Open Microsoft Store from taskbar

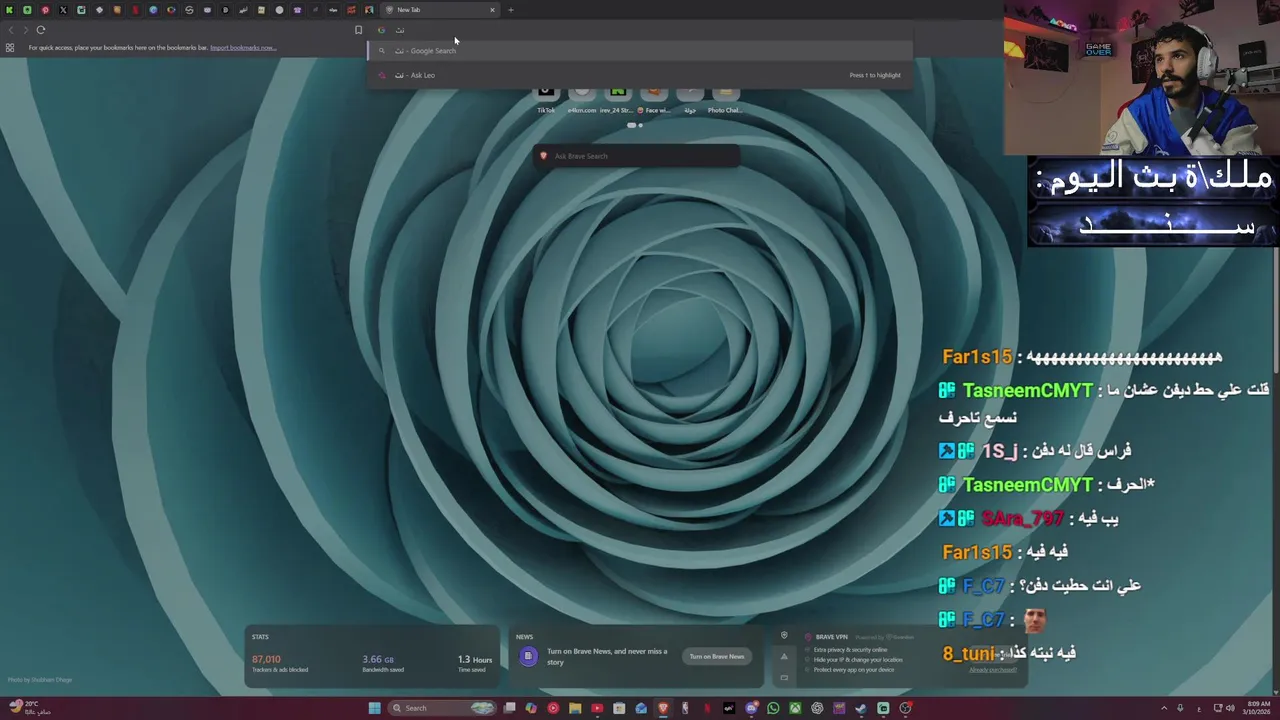tap(619, 708)
